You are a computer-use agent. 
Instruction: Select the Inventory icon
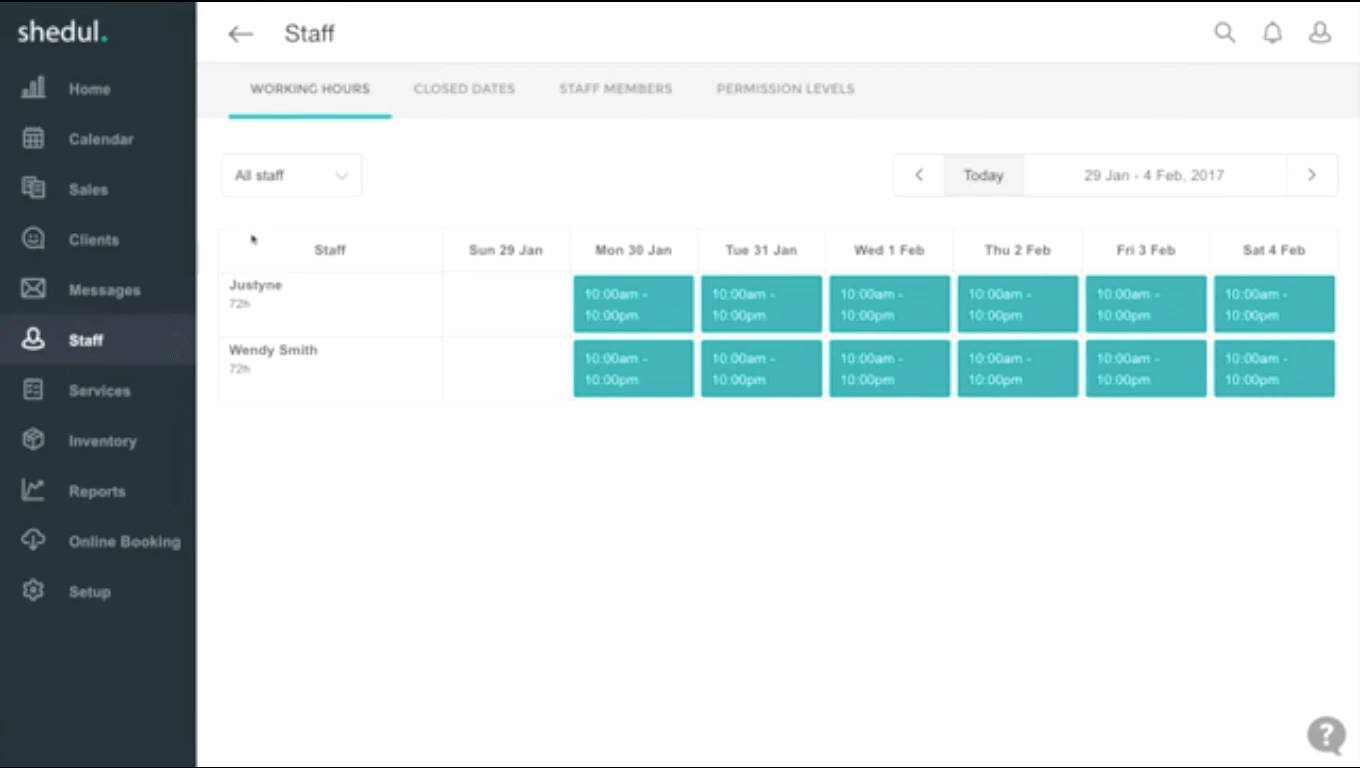tap(33, 440)
